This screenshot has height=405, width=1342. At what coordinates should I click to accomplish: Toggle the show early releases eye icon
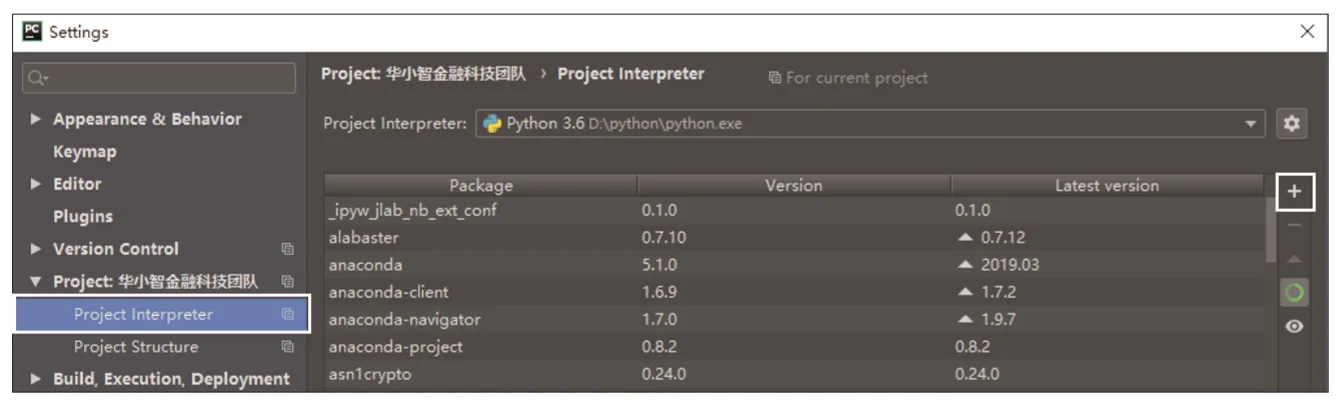(1294, 326)
